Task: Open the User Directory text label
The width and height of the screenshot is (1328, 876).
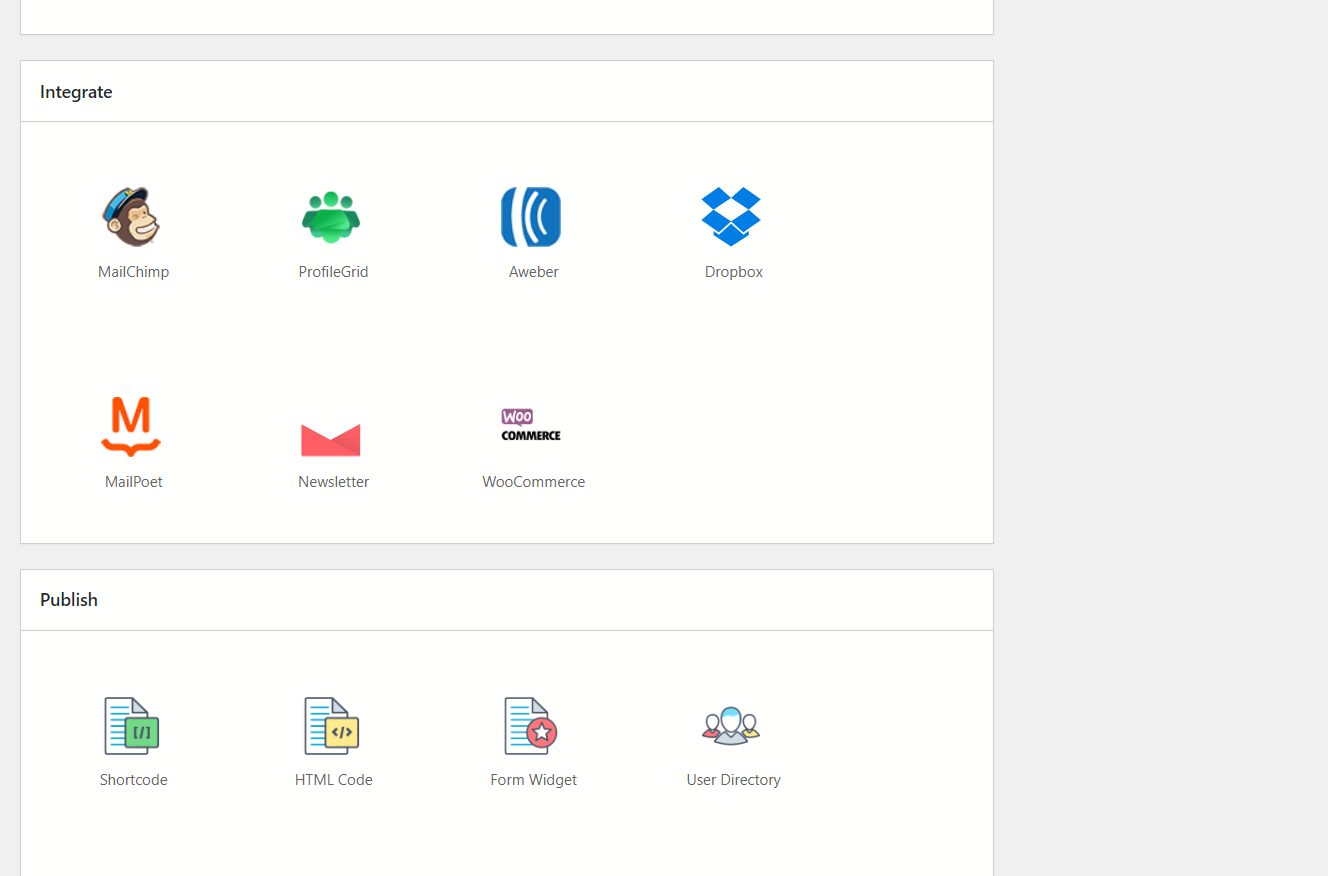Action: [733, 779]
